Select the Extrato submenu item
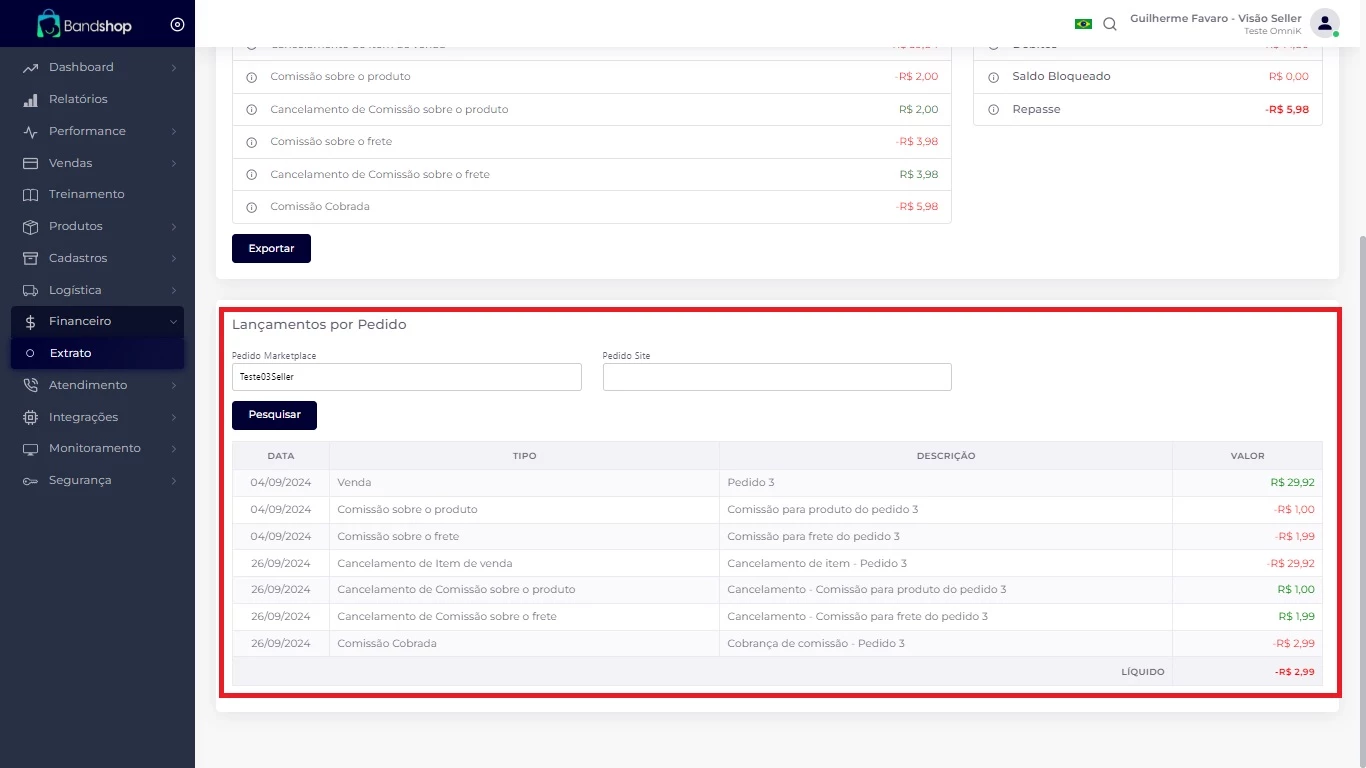 pyautogui.click(x=70, y=353)
